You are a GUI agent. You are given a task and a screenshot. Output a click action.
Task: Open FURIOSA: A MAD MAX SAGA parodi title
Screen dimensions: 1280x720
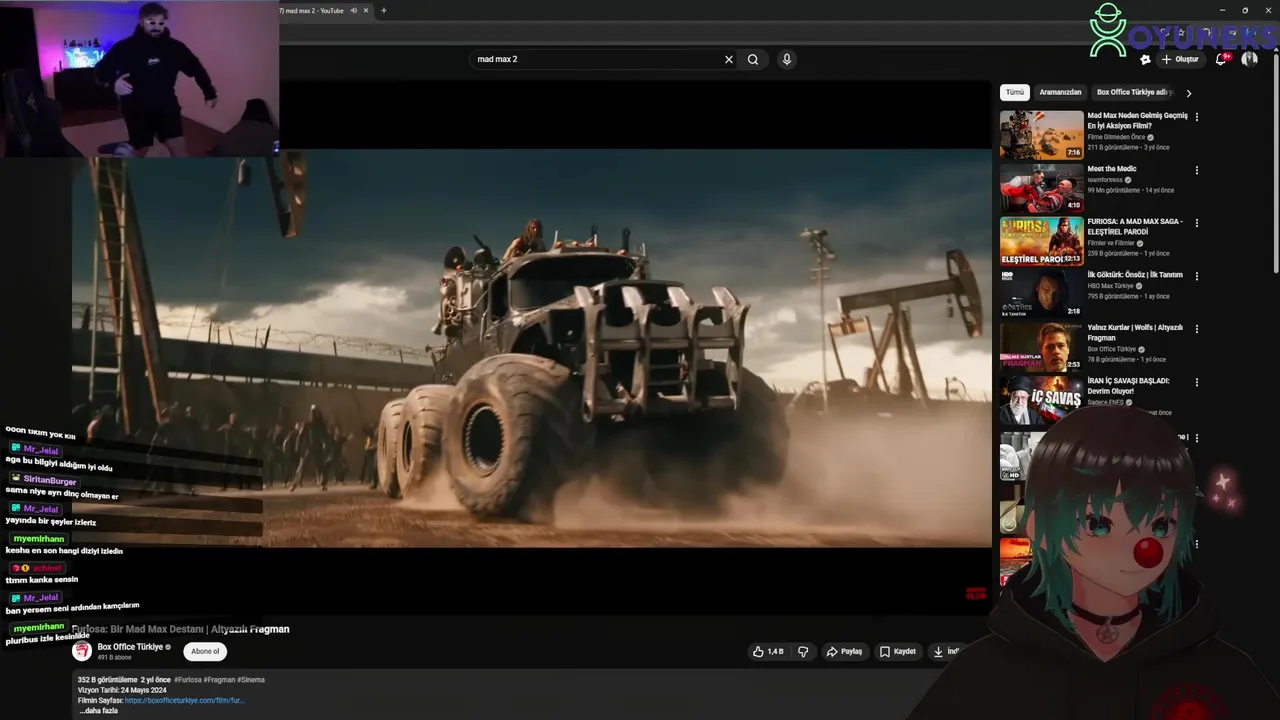pos(1135,226)
